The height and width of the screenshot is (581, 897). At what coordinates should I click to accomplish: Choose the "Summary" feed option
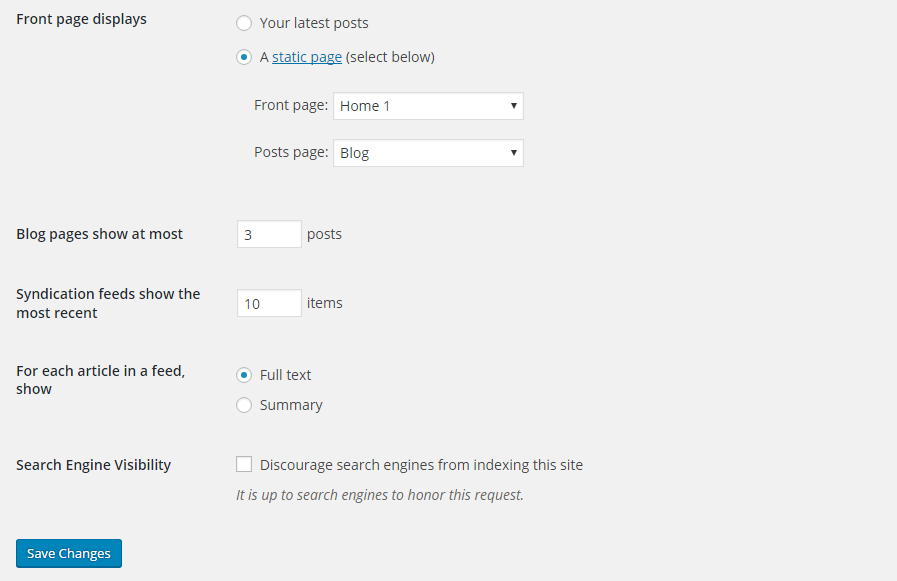(244, 405)
